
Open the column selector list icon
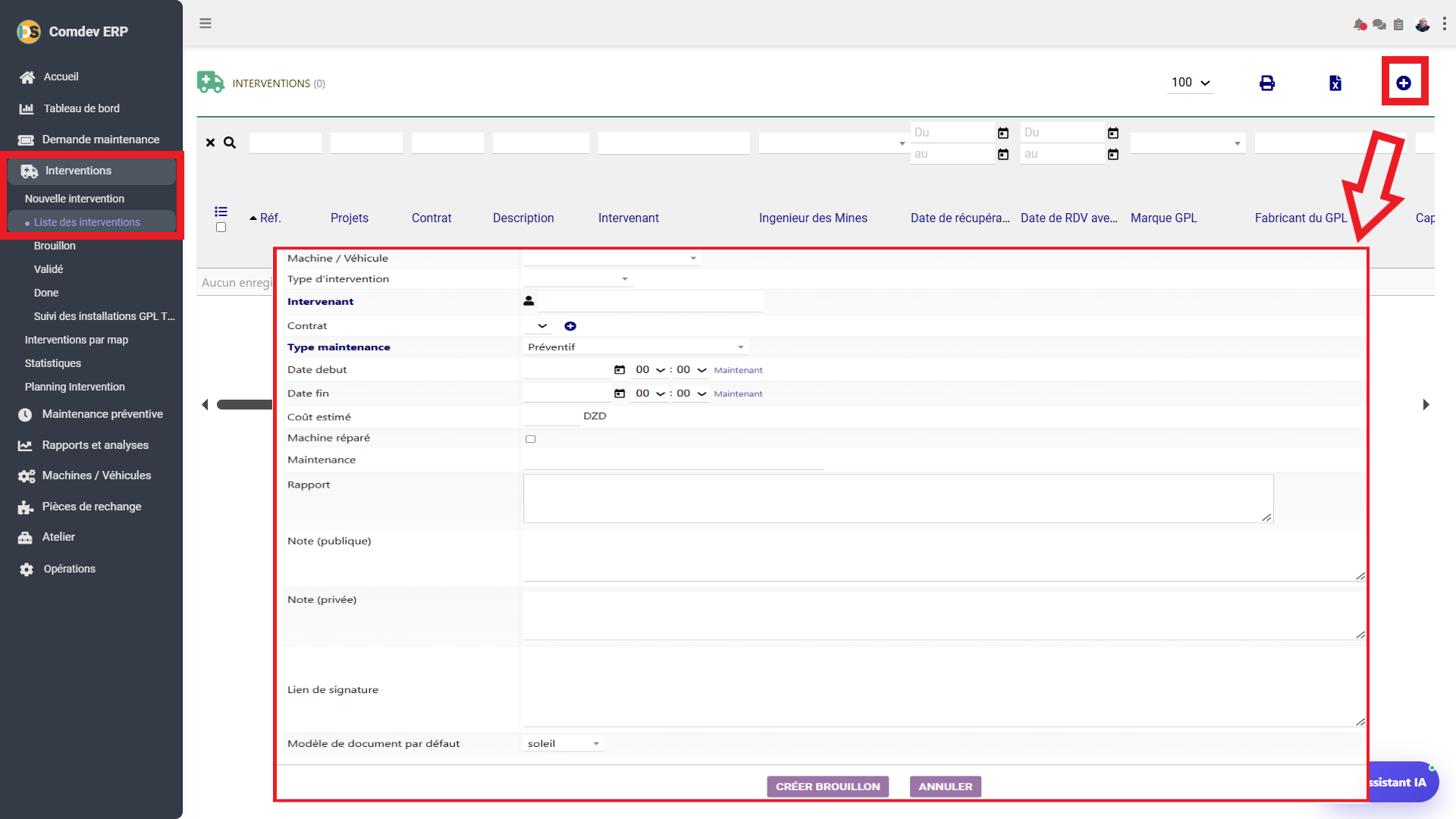click(x=221, y=212)
